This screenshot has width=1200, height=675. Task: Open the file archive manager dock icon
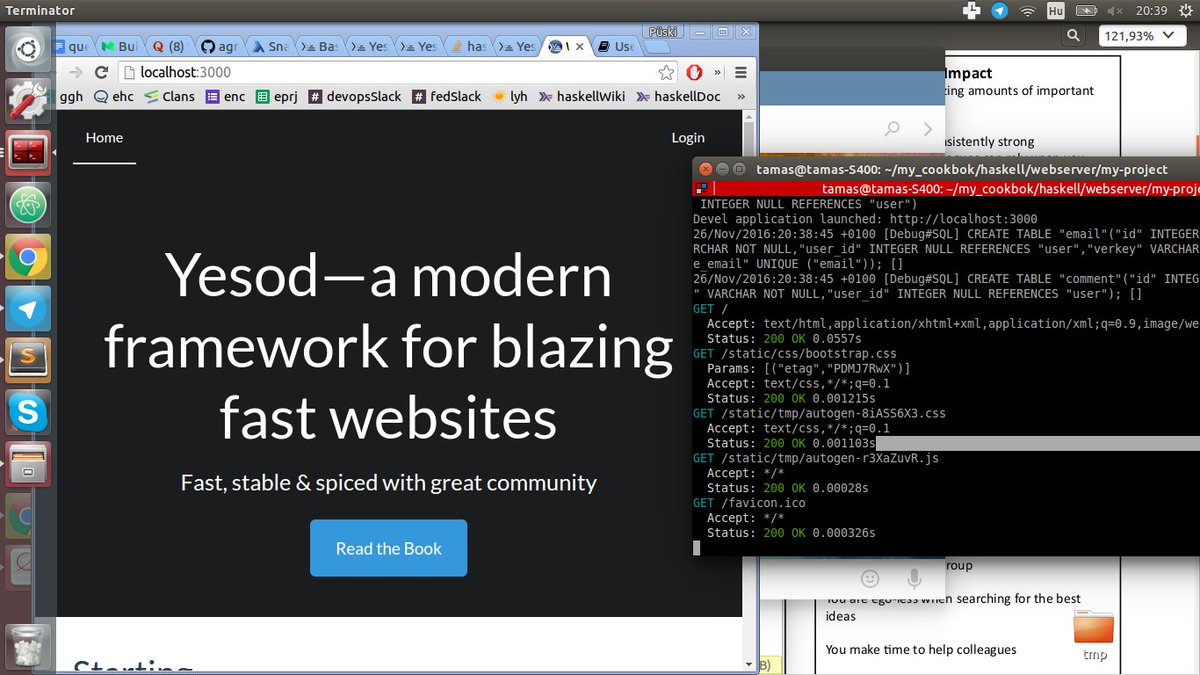coord(27,465)
